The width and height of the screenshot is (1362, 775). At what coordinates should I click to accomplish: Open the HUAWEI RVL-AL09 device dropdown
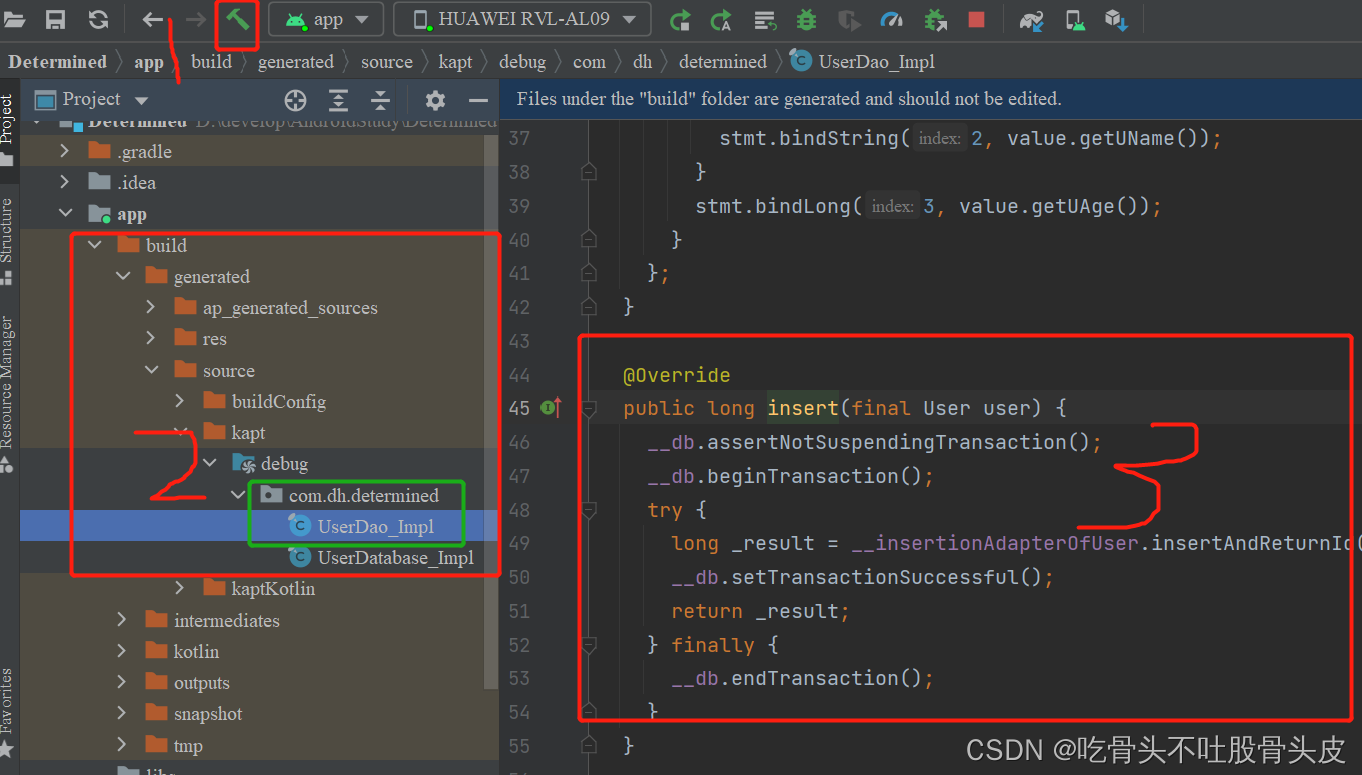[x=522, y=19]
